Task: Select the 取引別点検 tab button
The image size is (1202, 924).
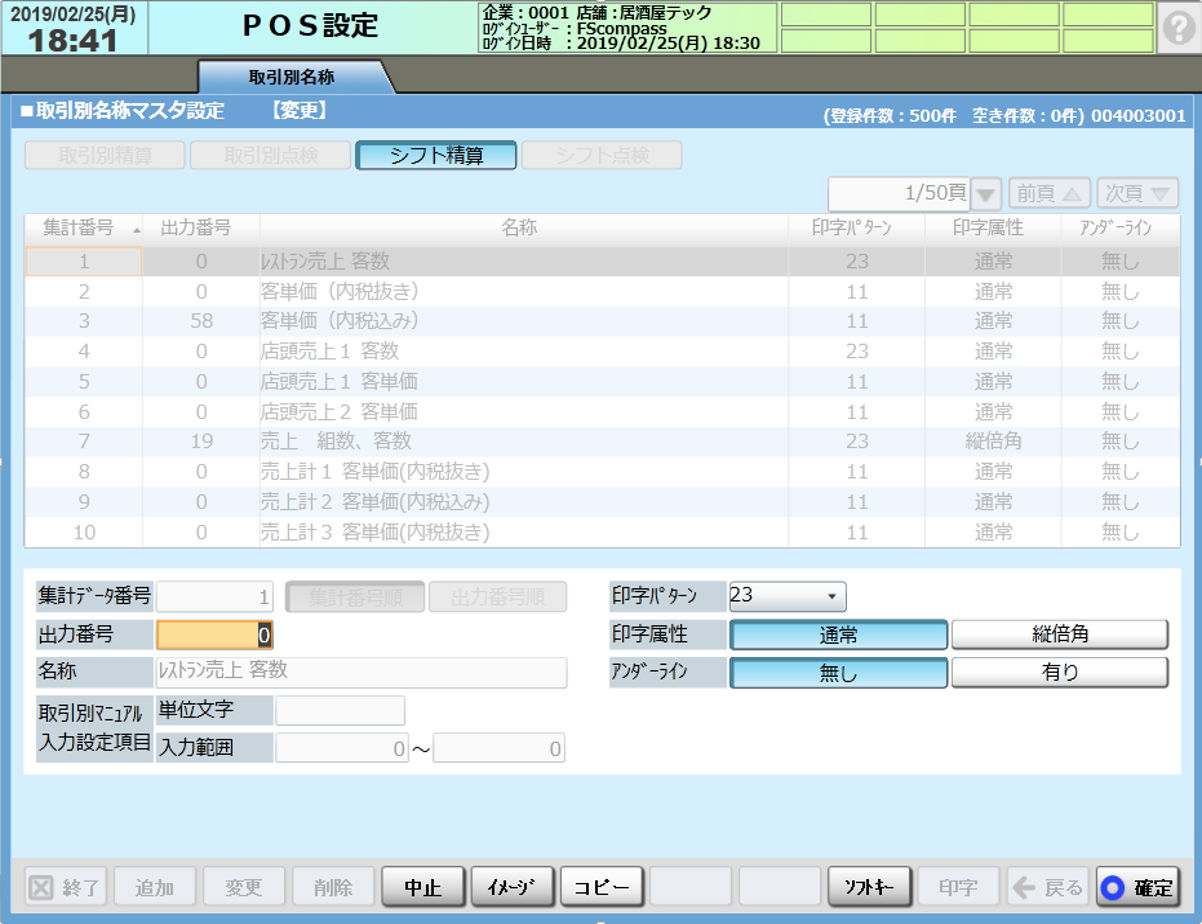Action: point(271,155)
